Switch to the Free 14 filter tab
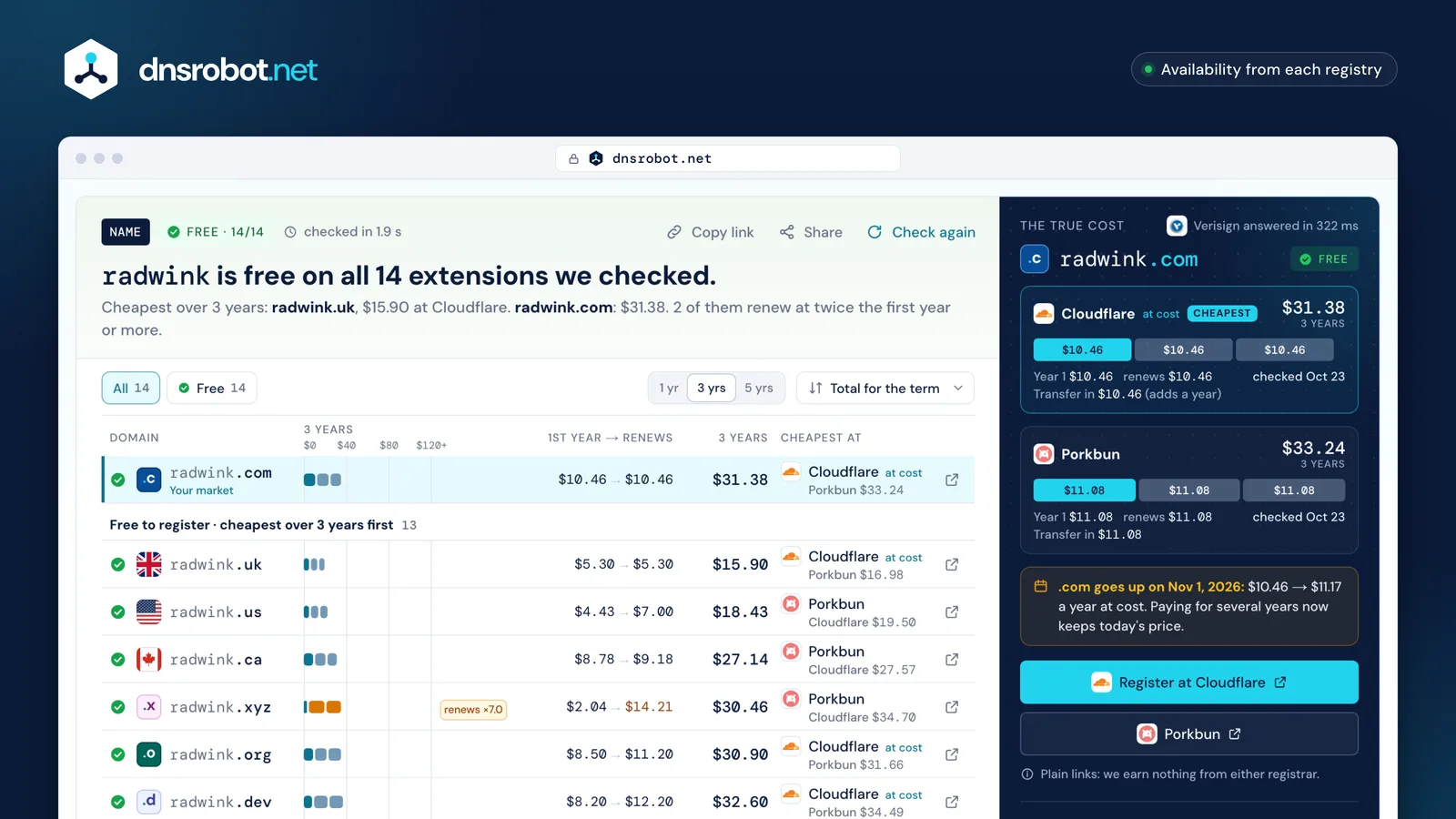 click(x=212, y=388)
